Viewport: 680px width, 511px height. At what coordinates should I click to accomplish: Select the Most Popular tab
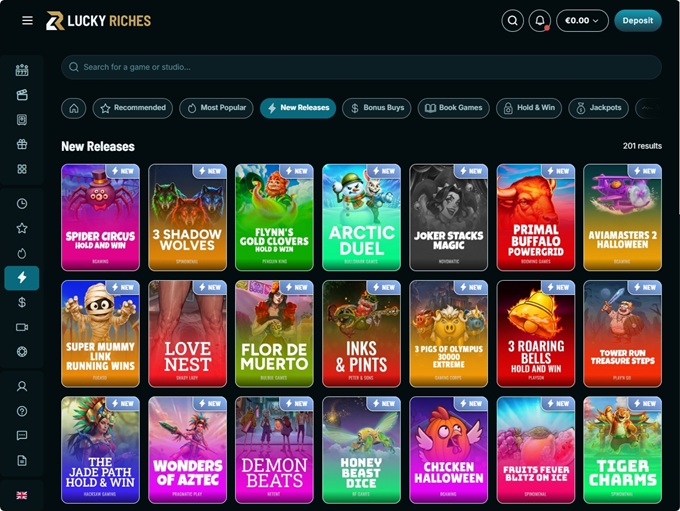pos(216,108)
